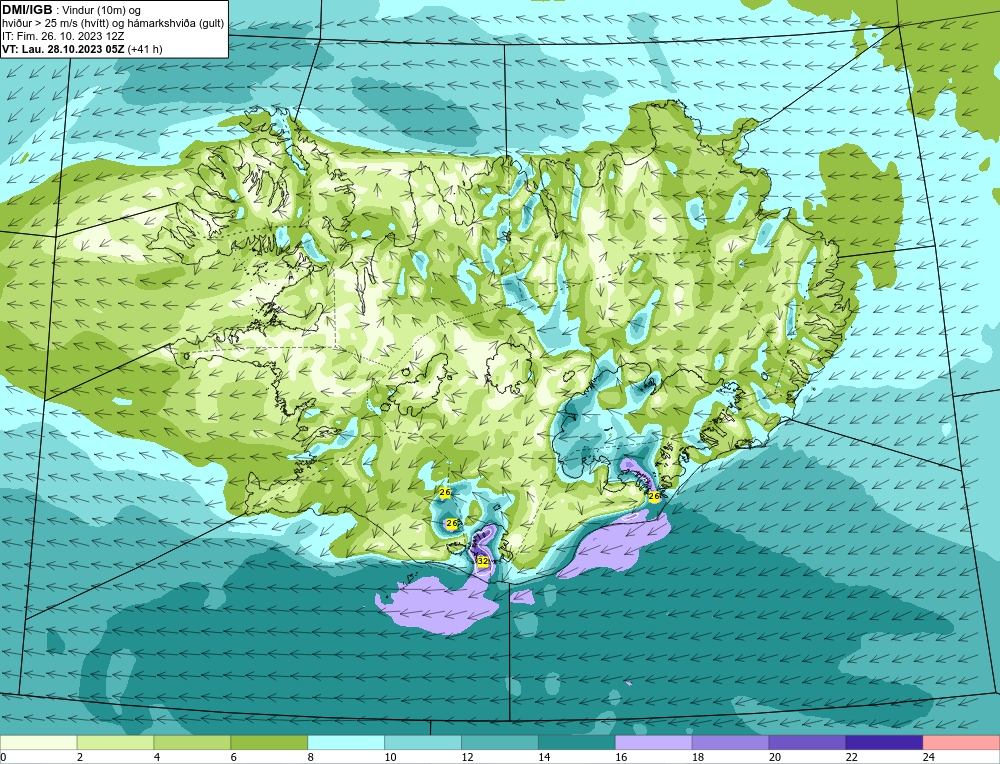Click the legend scale value '24'
This screenshot has width=1000, height=764.
tap(929, 758)
